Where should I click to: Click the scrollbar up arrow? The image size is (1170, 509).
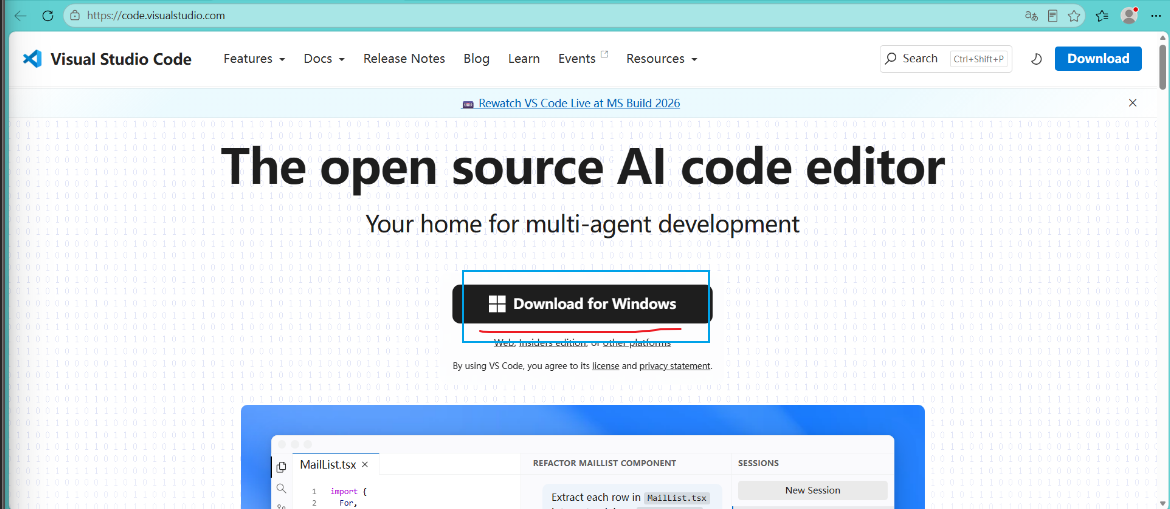tap(1163, 37)
